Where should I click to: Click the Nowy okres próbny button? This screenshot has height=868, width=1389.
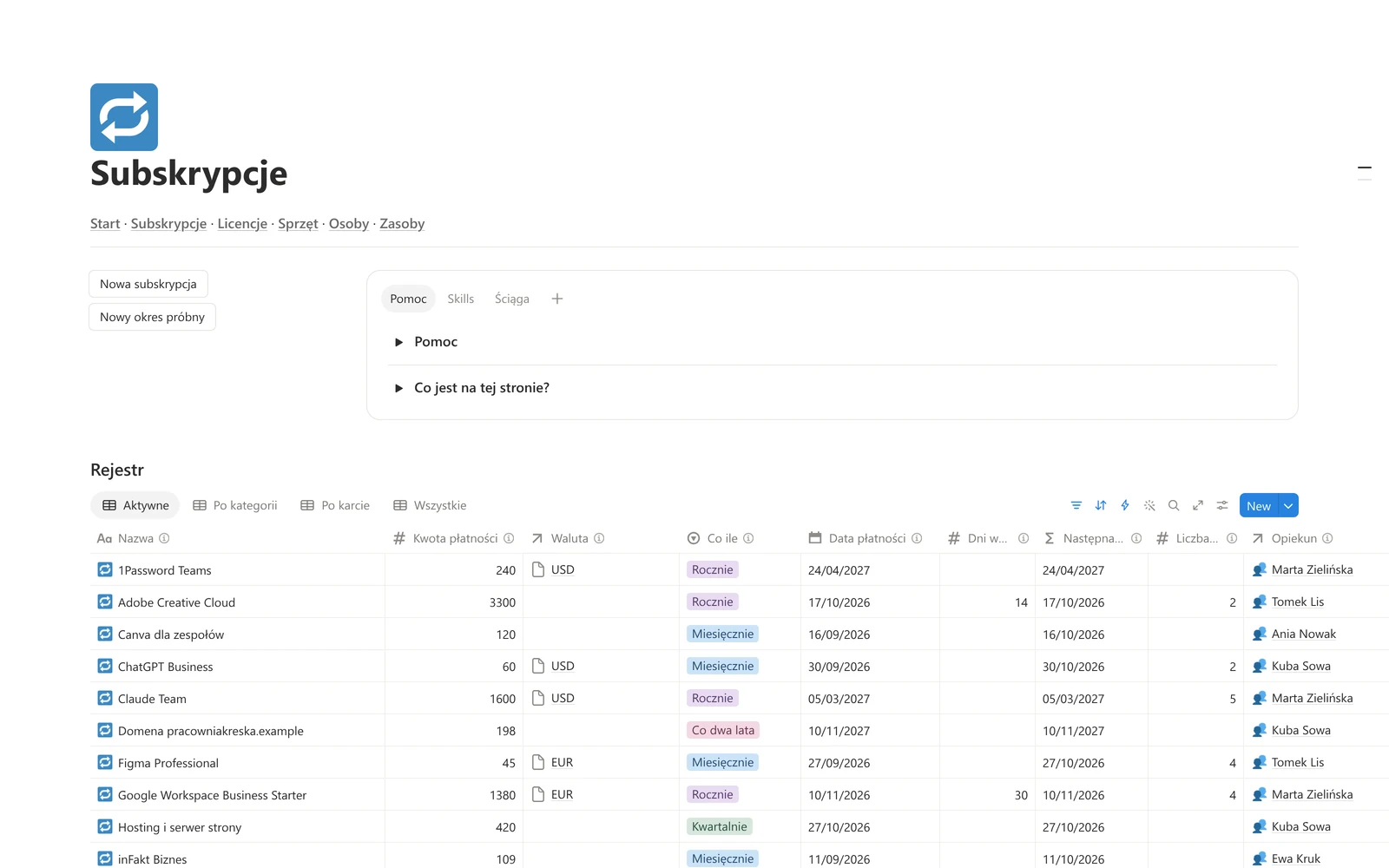152,317
